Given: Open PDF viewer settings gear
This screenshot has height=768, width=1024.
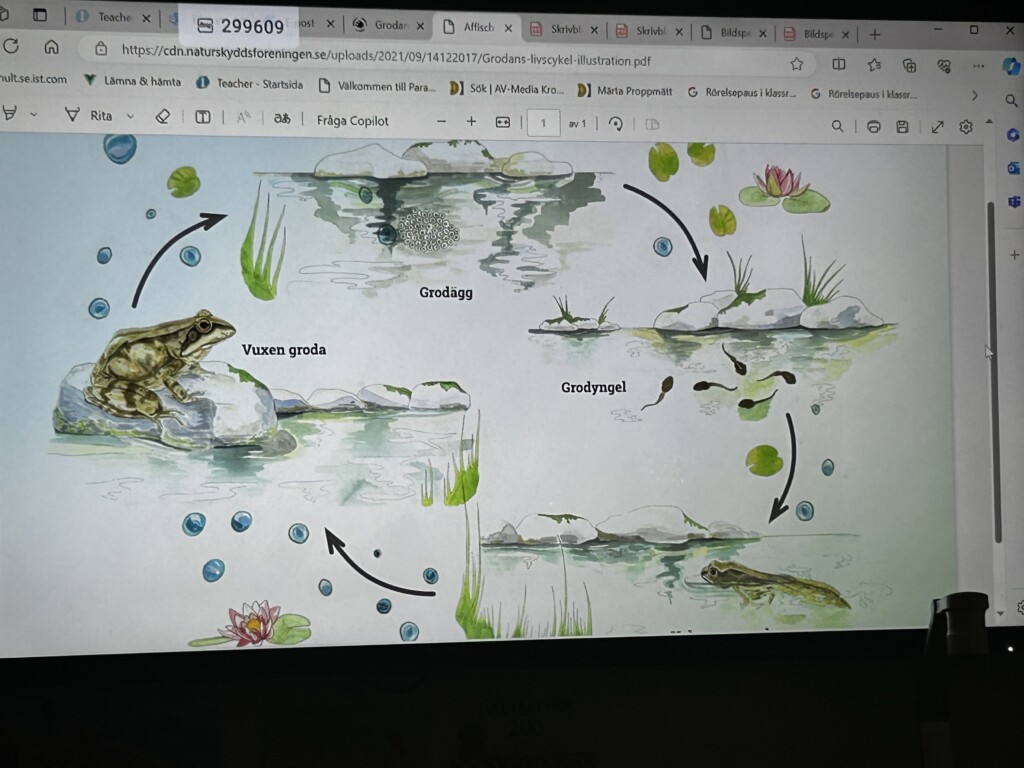Looking at the screenshot, I should click(x=966, y=127).
